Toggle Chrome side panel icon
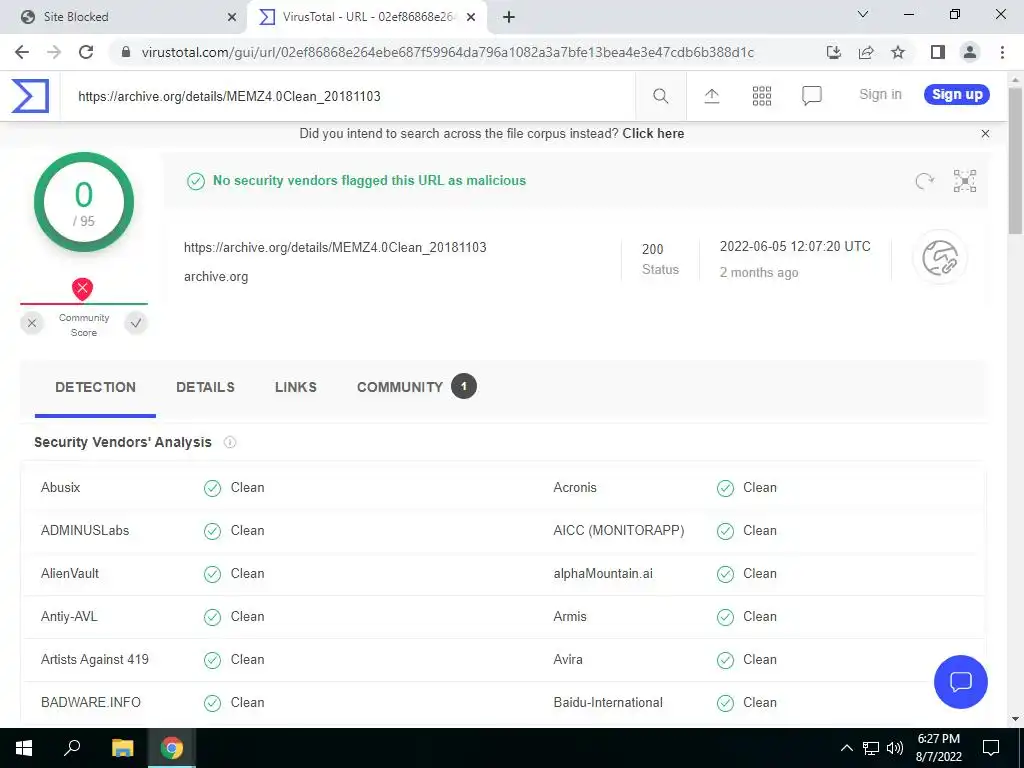 tap(938, 52)
